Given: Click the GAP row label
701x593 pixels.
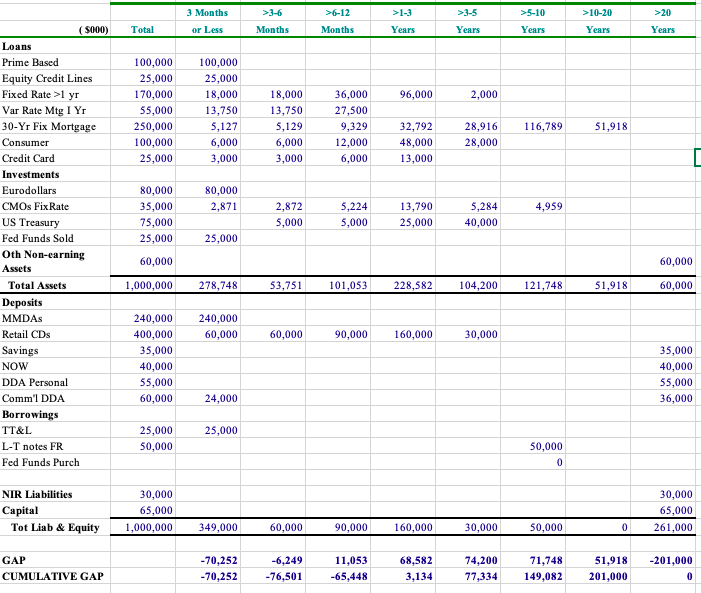Looking at the screenshot, I should click(13, 560).
